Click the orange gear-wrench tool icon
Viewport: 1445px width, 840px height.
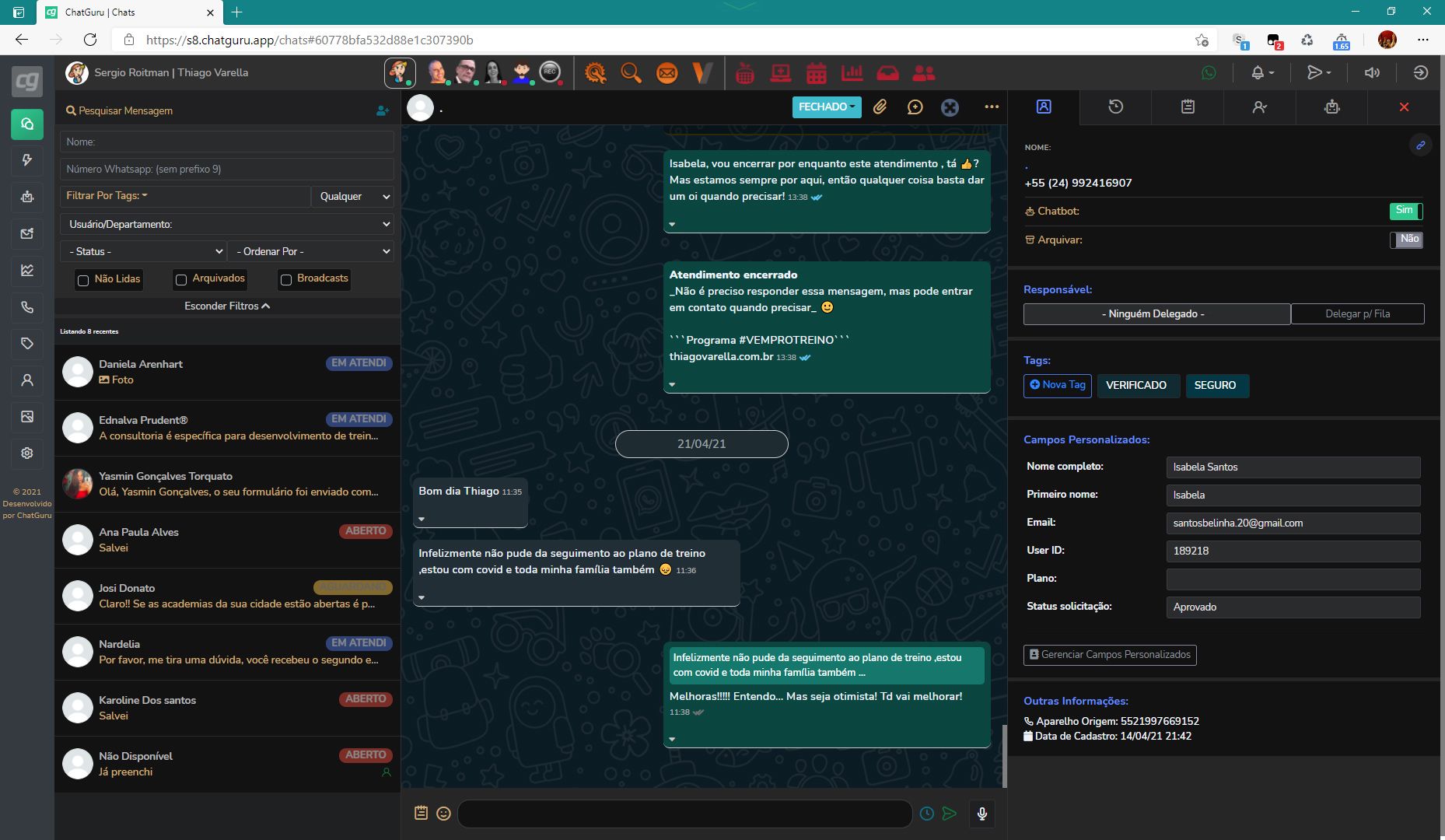(596, 73)
